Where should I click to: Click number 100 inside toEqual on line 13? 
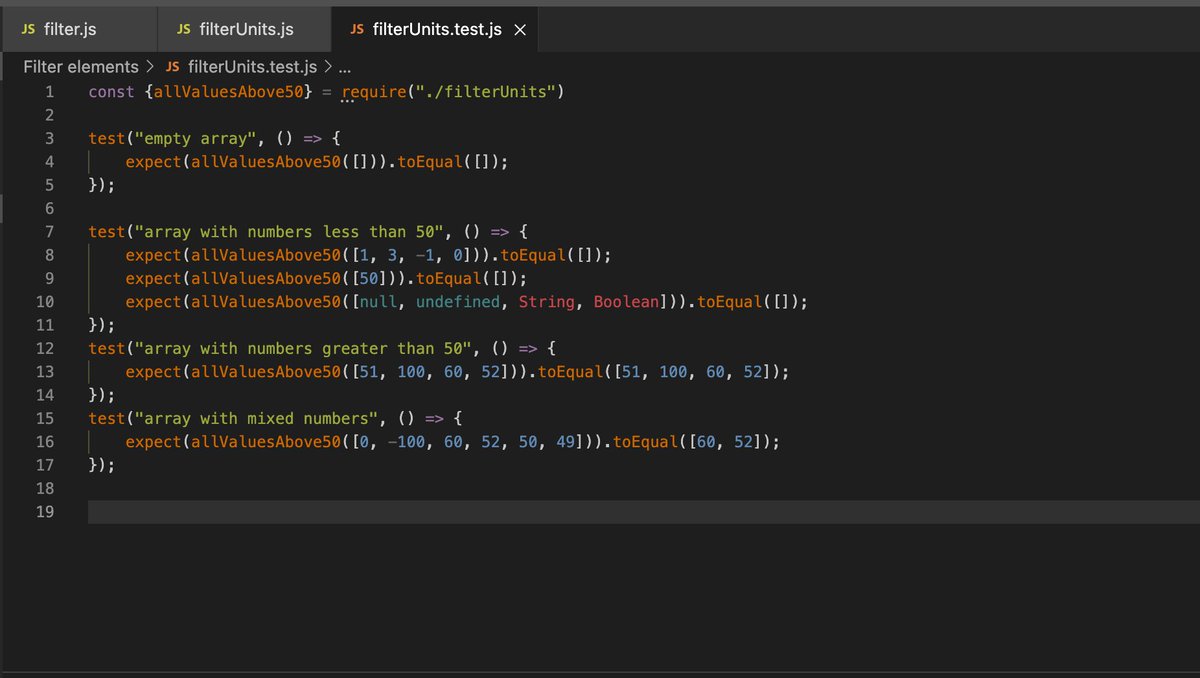pos(674,372)
